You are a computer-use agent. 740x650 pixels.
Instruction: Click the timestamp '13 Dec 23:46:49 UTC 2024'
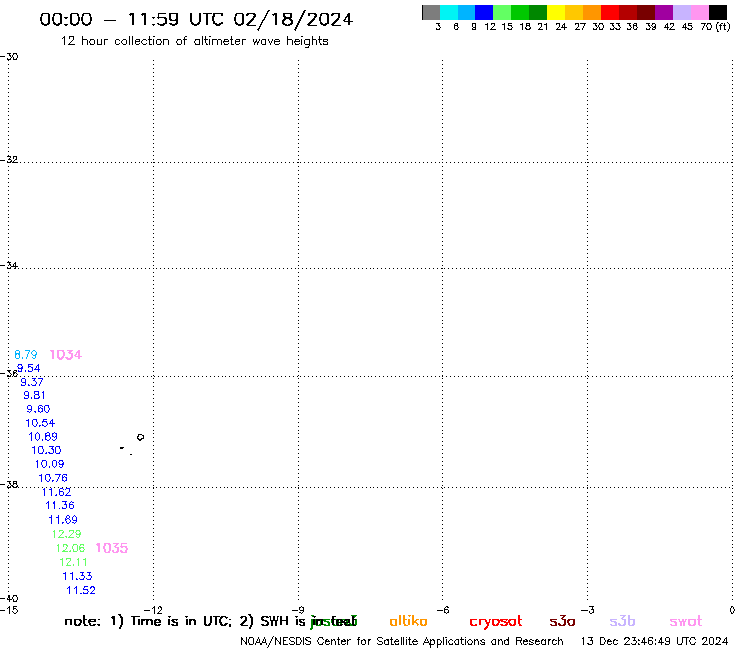(655, 641)
